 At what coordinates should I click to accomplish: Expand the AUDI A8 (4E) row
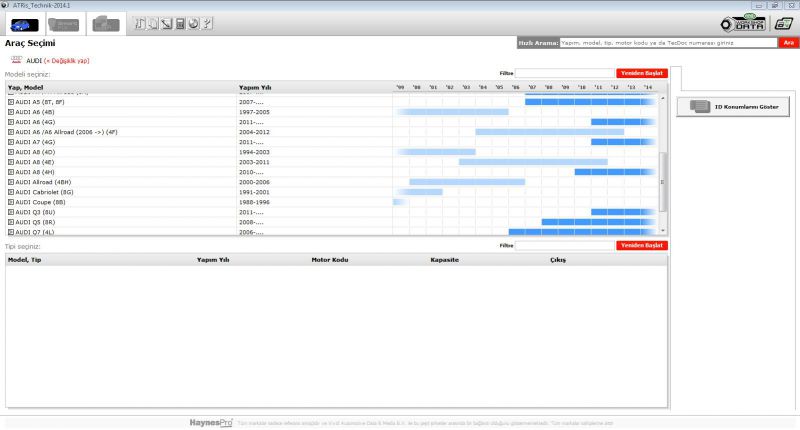click(x=11, y=162)
